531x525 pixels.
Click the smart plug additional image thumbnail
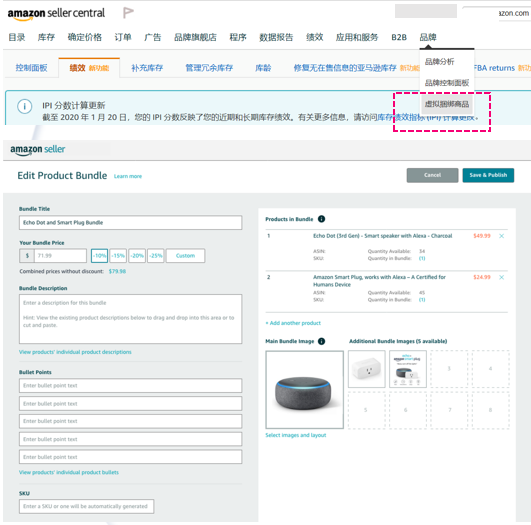[367, 369]
